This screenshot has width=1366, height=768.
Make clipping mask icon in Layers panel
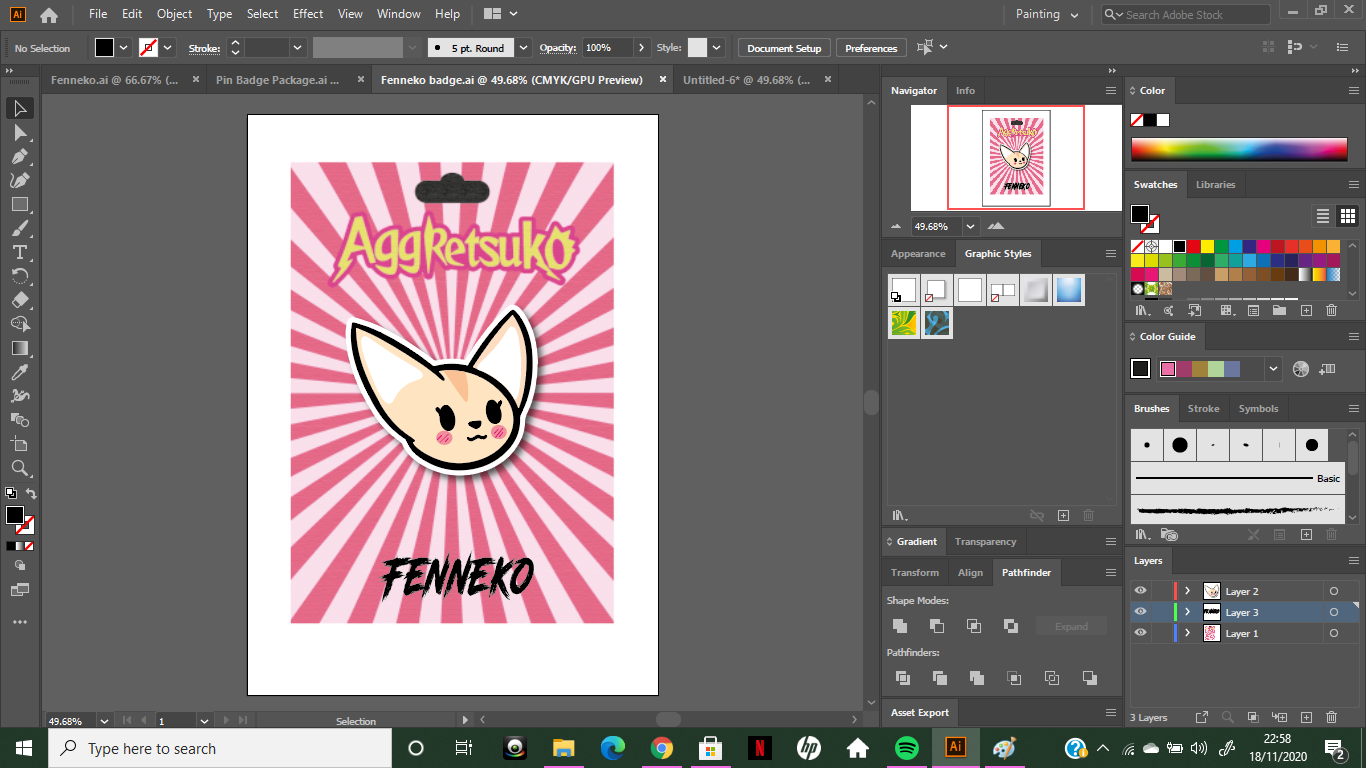pos(1254,717)
